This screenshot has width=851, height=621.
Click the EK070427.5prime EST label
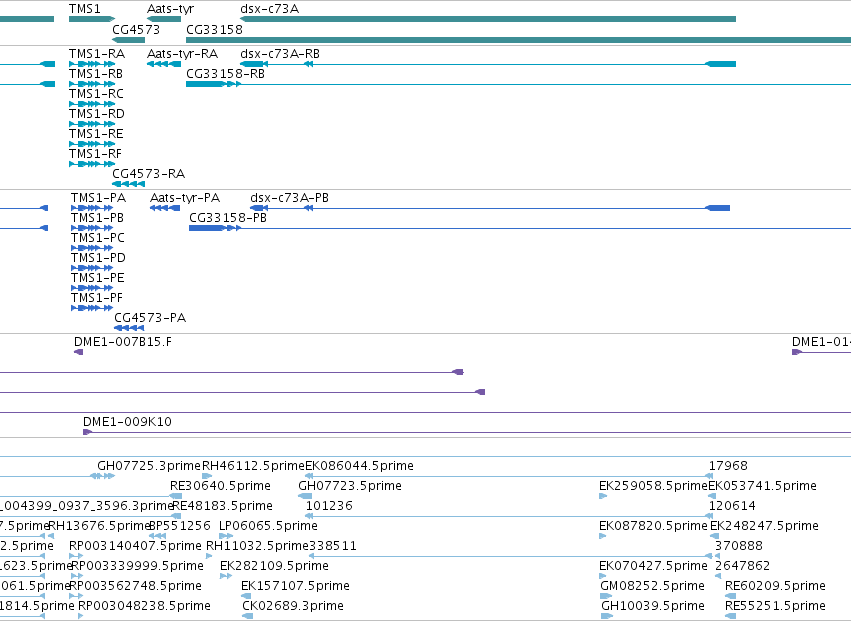[x=653, y=567]
